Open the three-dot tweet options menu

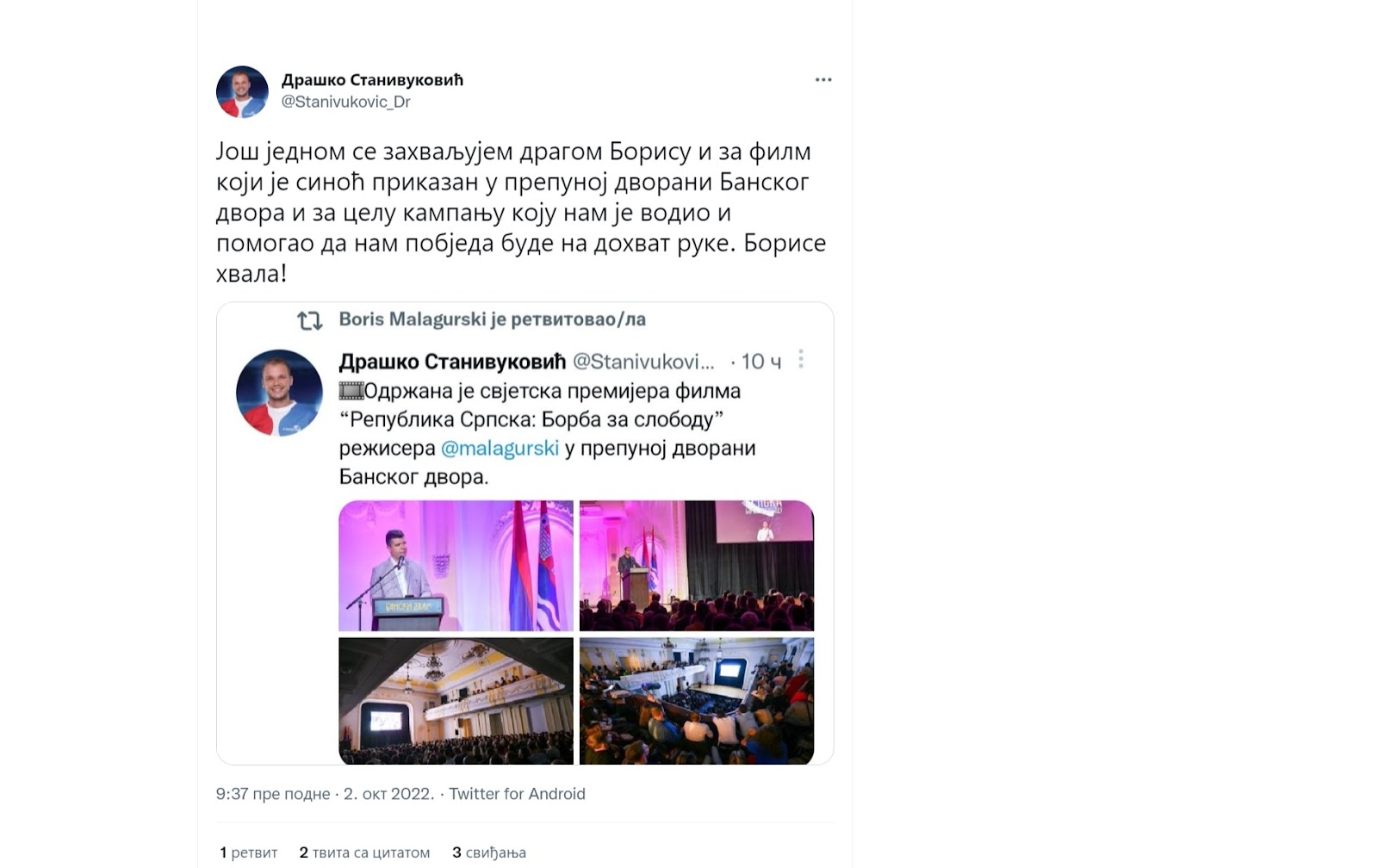(x=823, y=80)
